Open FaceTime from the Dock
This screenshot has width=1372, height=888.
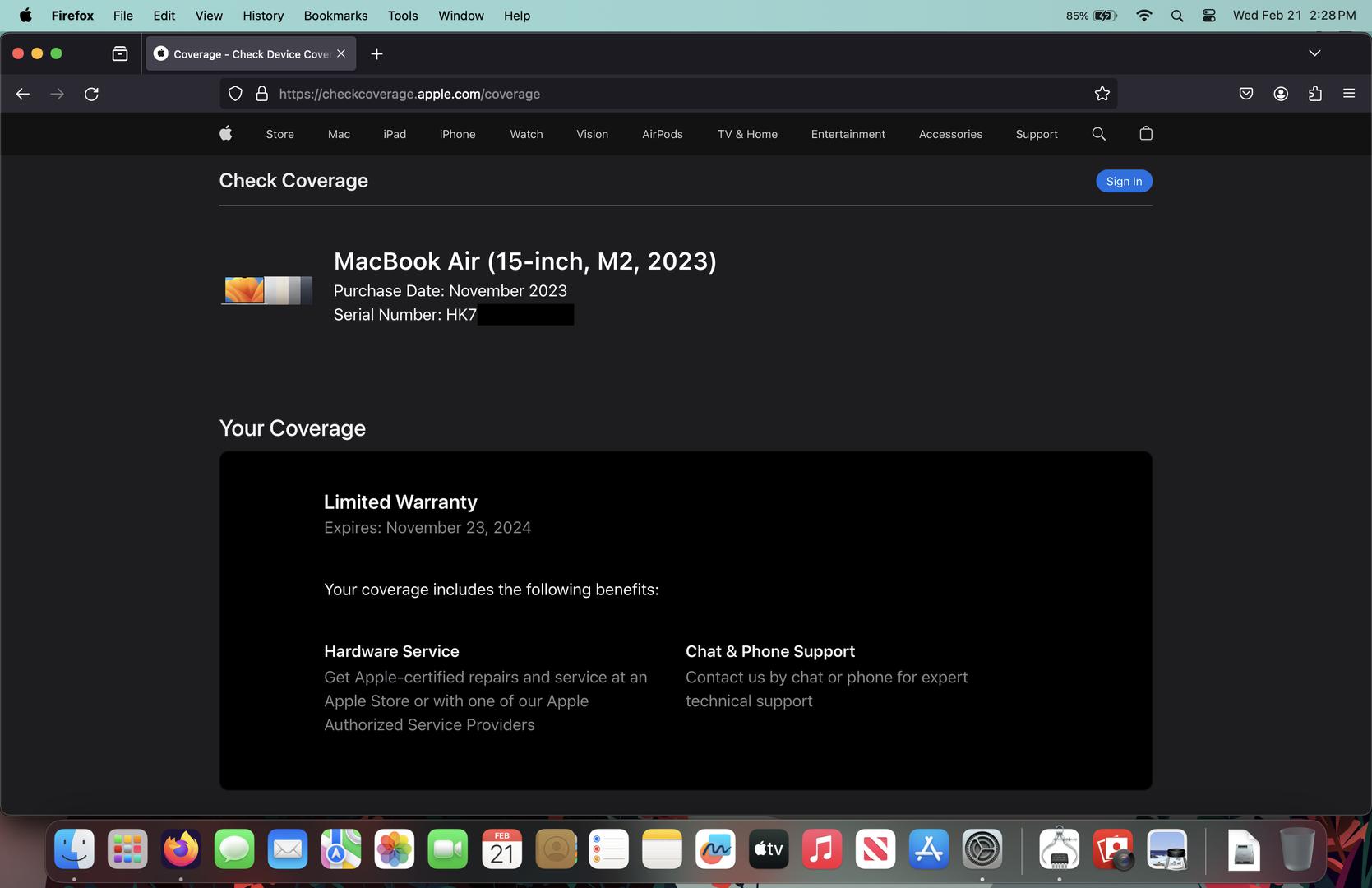[448, 849]
